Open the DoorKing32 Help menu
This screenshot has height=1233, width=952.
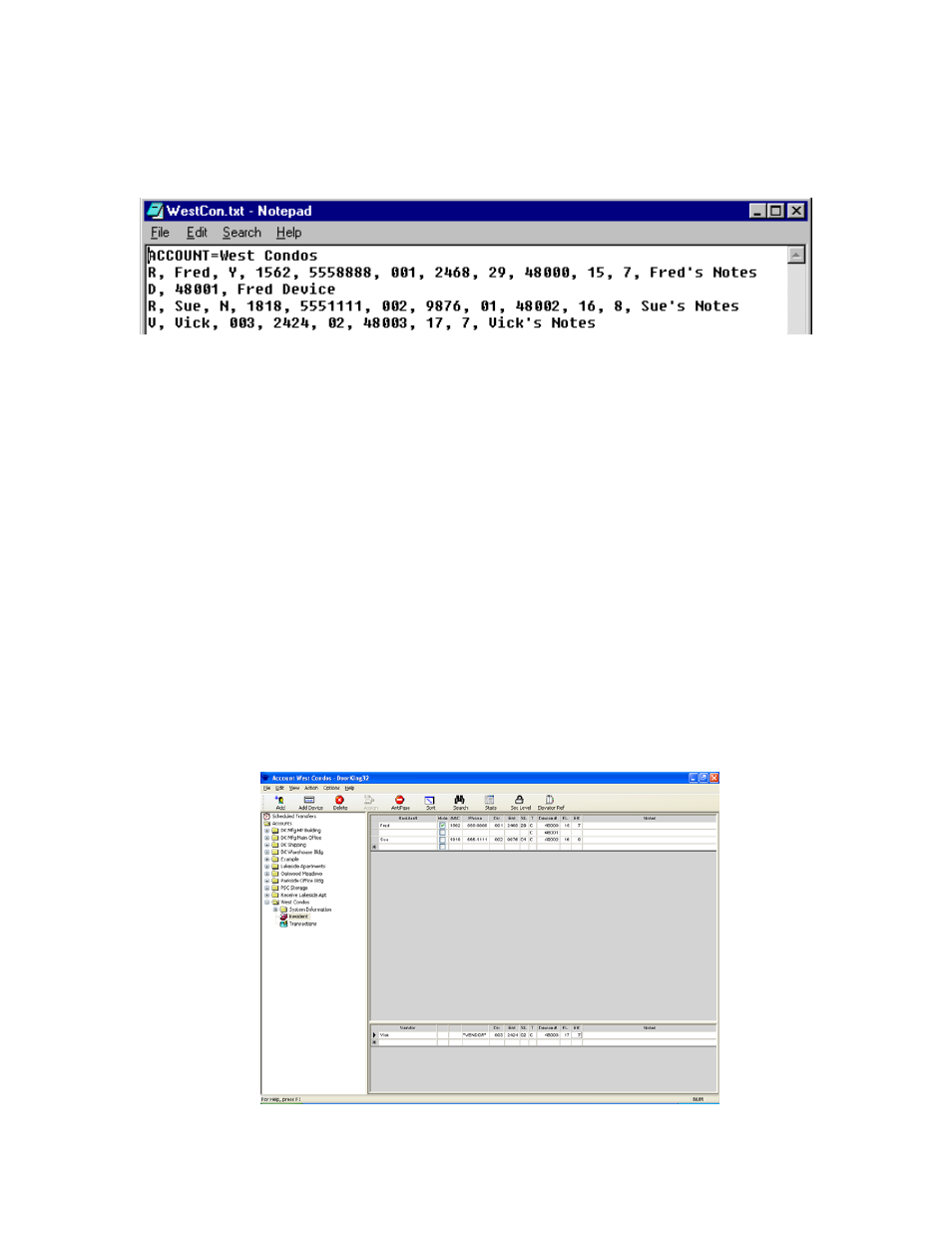point(349,788)
